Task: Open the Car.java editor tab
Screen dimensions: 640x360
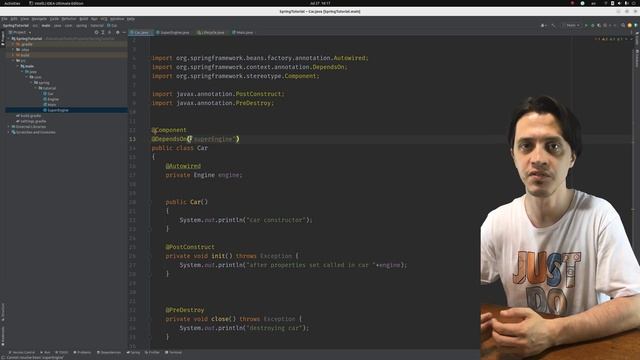Action: (141, 32)
